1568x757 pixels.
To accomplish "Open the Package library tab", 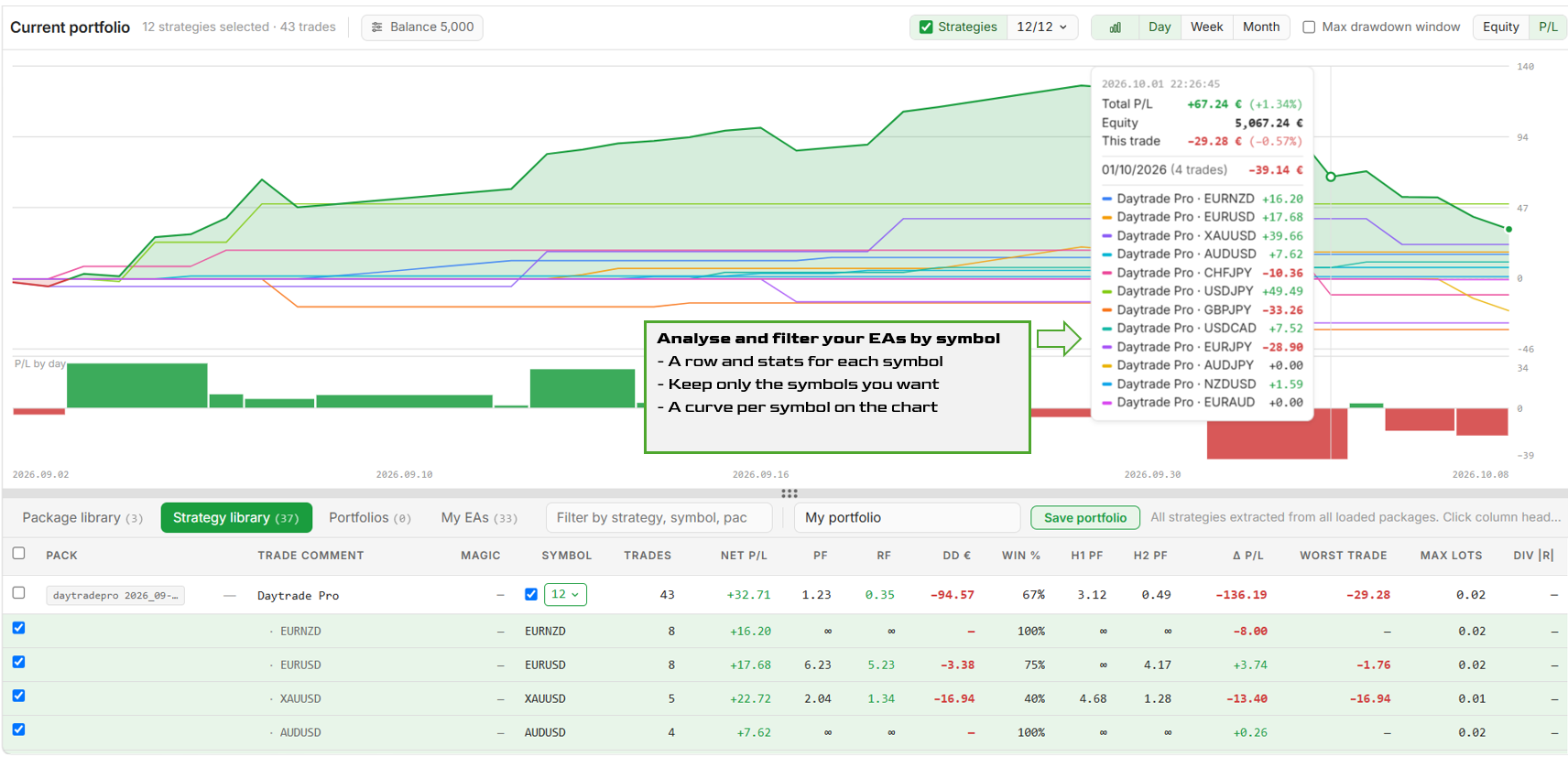I will (82, 518).
